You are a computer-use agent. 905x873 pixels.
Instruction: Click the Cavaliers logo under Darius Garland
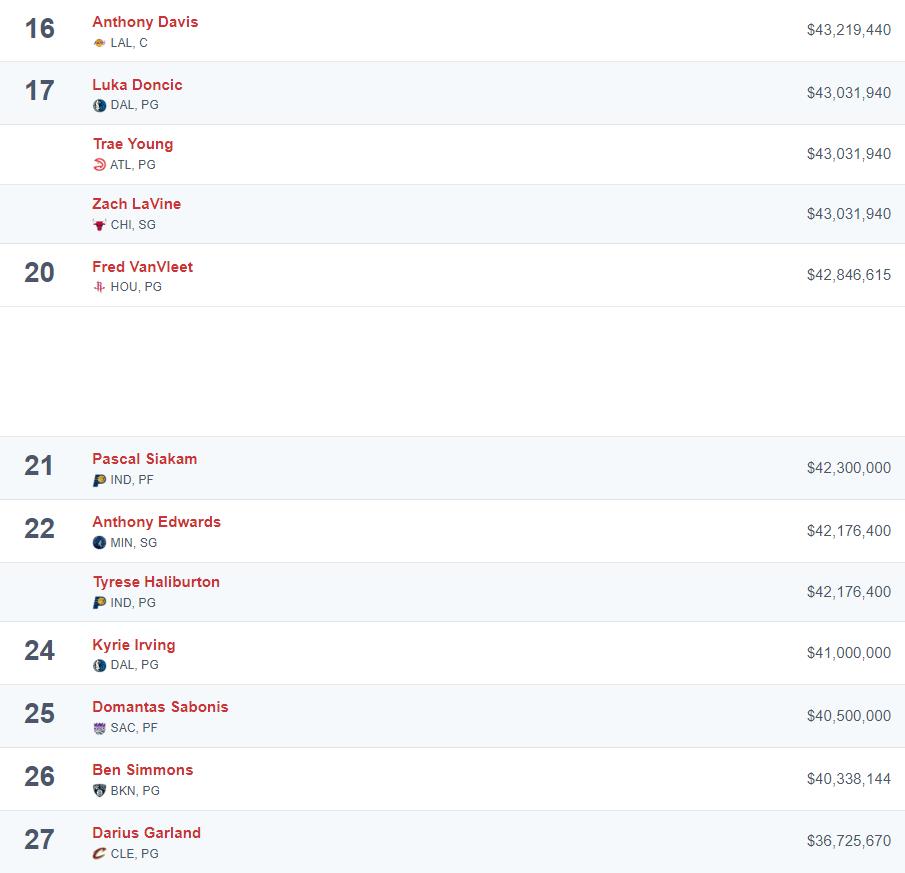(99, 854)
